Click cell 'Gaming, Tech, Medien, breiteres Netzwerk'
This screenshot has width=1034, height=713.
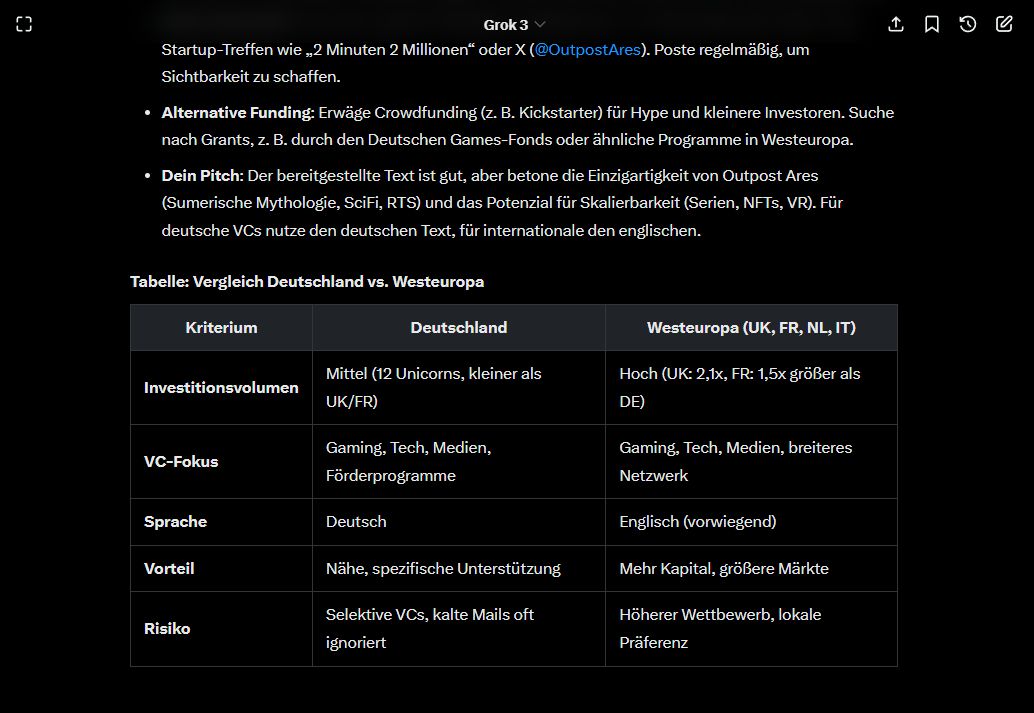(751, 461)
